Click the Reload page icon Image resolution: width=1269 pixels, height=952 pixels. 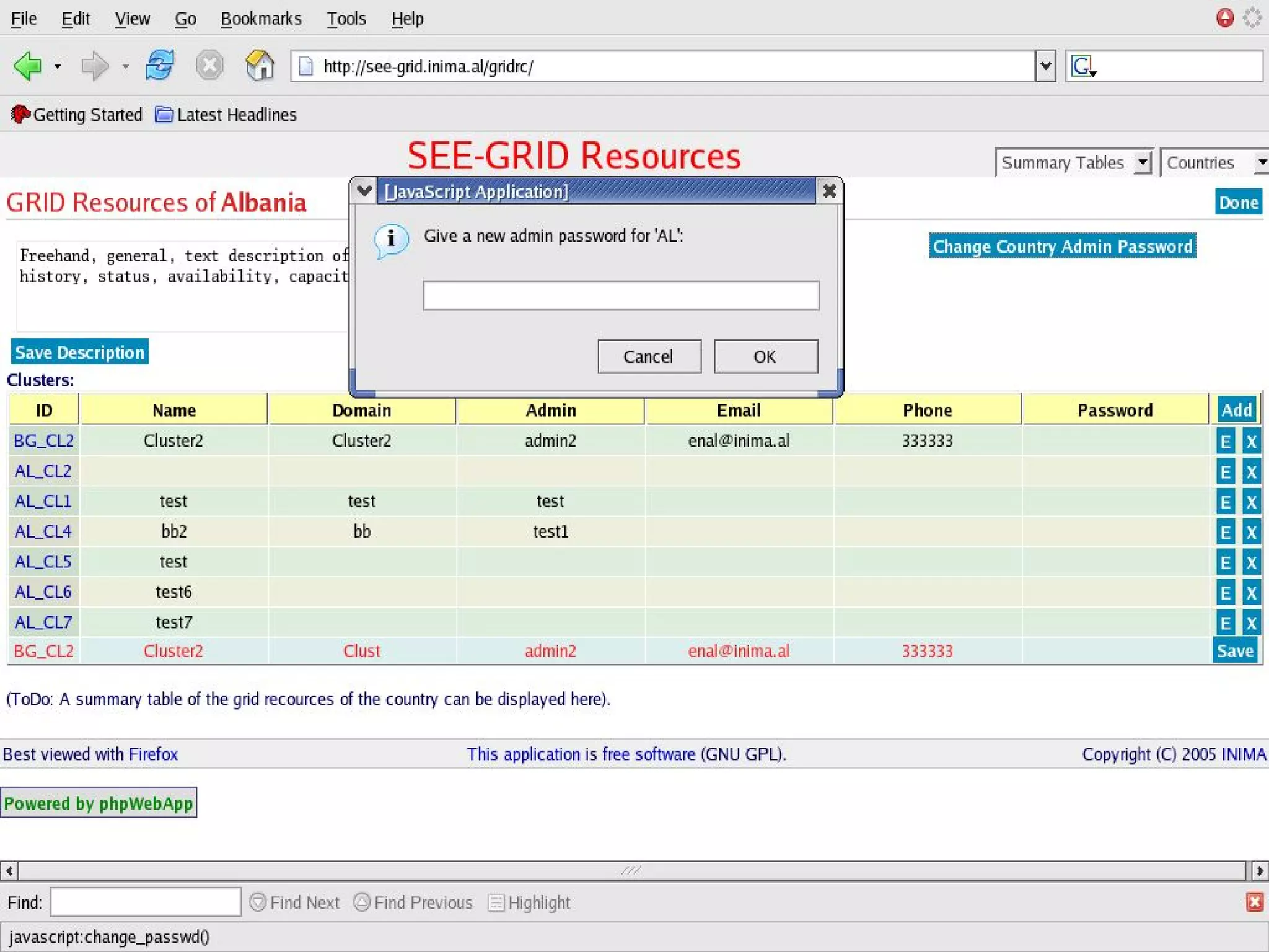click(159, 66)
